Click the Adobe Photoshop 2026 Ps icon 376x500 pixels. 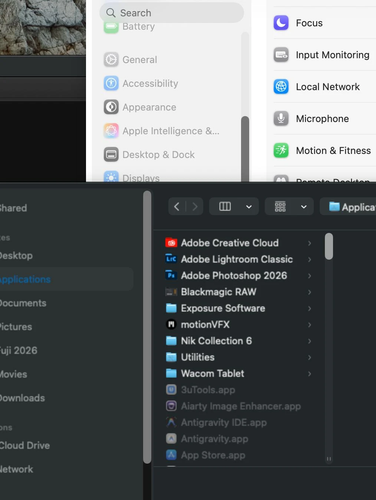(x=171, y=275)
